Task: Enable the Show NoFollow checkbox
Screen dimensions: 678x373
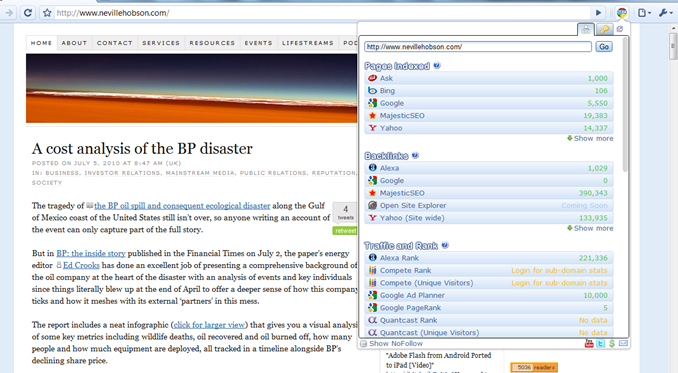Action: (364, 344)
